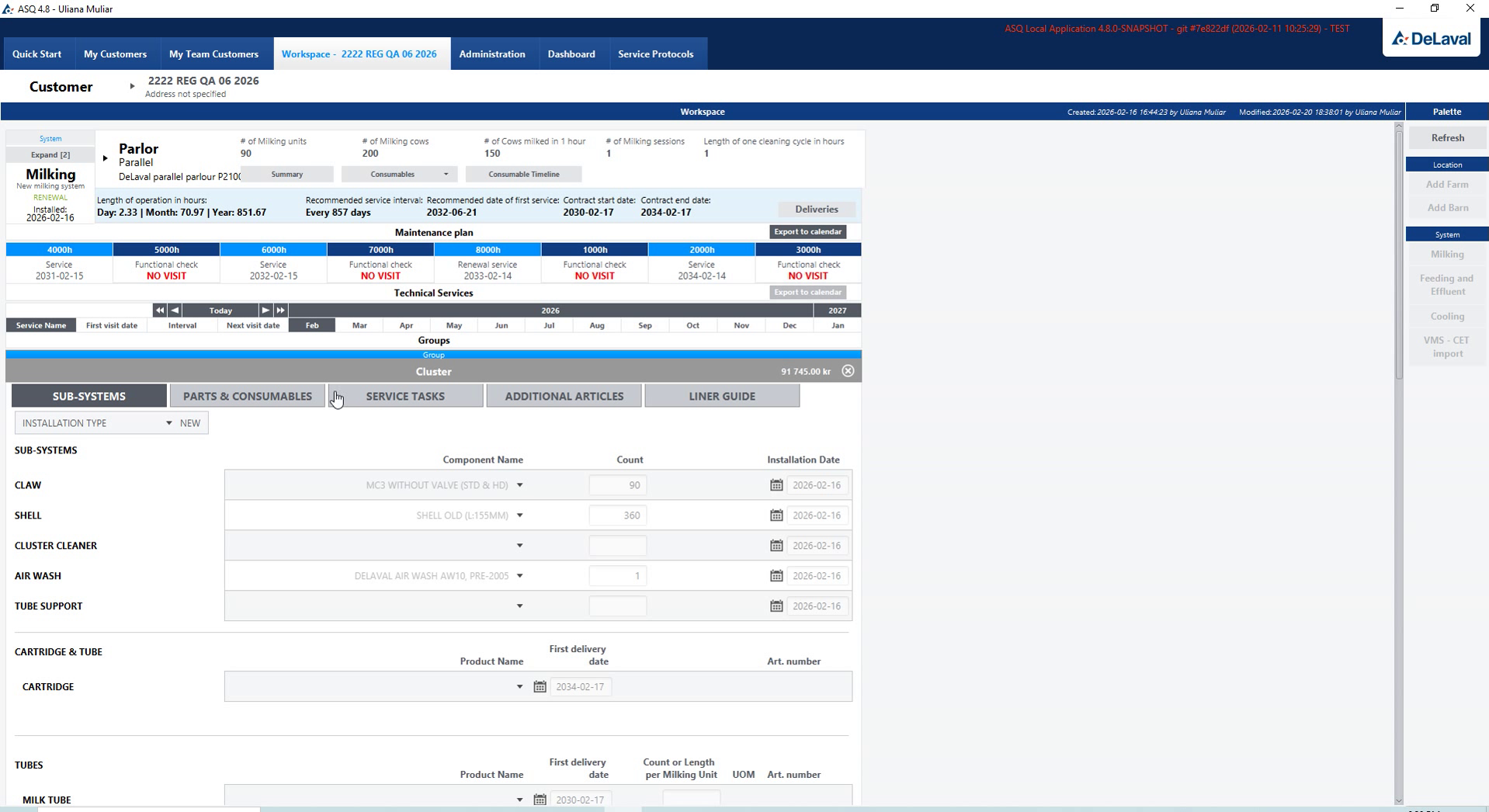Expand the customer details arrow
Viewport: 1489px width, 812px height.
pos(132,86)
